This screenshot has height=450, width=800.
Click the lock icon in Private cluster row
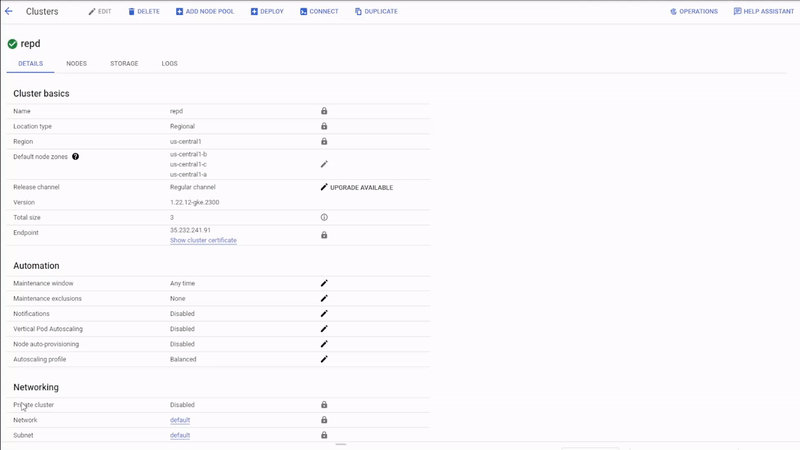click(324, 405)
